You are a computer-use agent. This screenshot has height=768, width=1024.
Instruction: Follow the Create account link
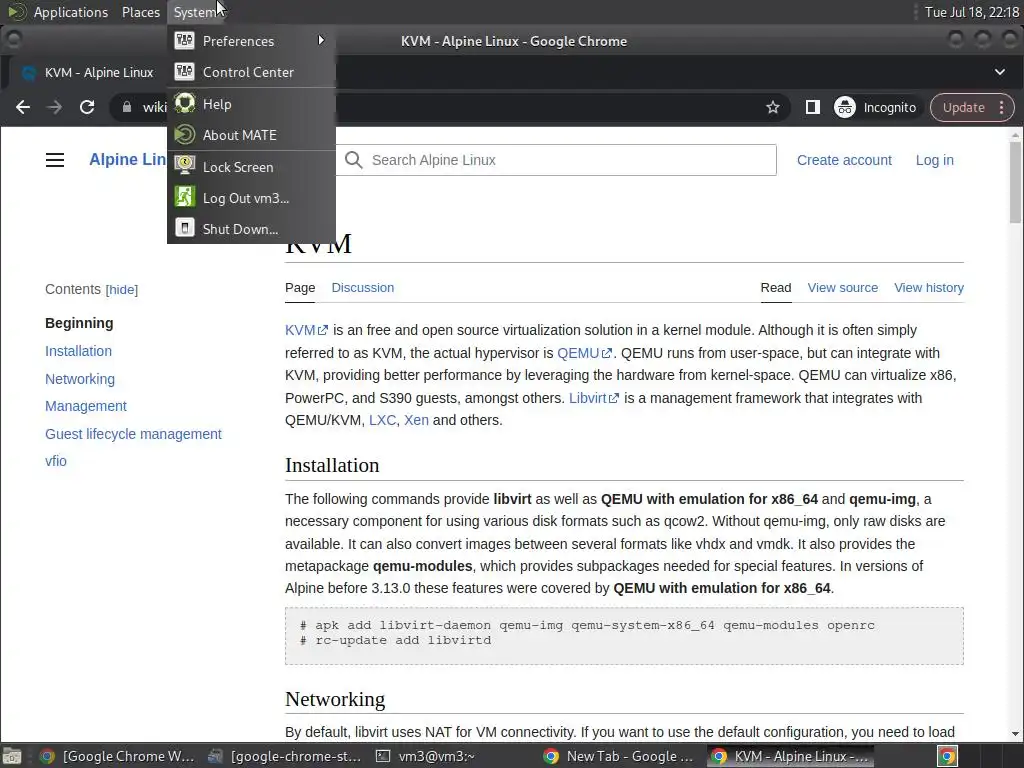click(x=844, y=160)
